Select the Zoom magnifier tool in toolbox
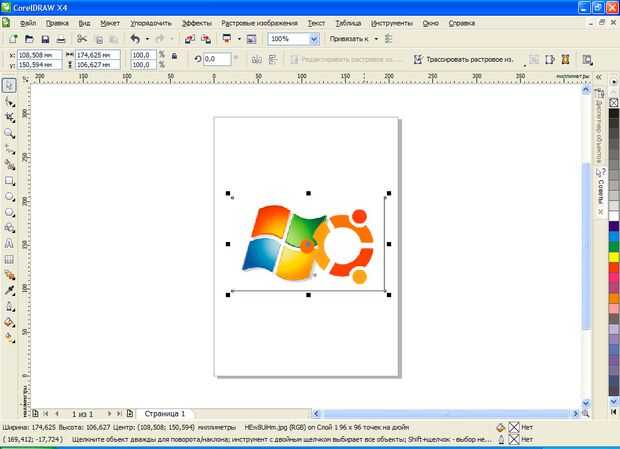The height and width of the screenshot is (449, 620). coord(9,133)
